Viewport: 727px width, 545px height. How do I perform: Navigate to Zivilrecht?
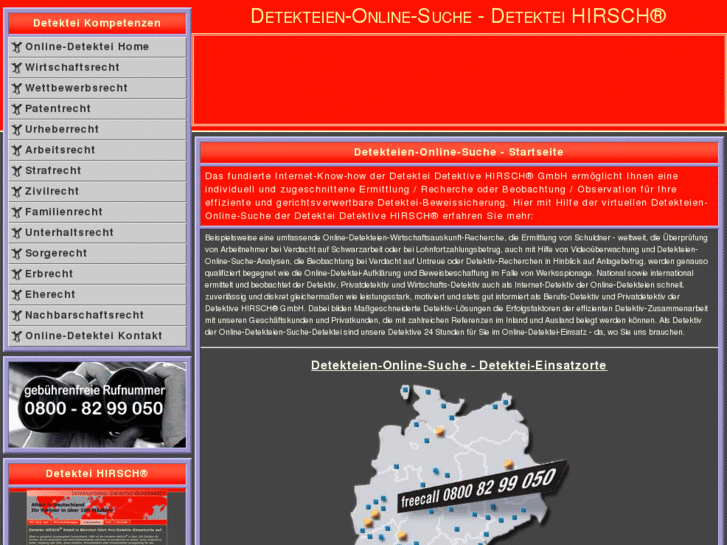97,192
